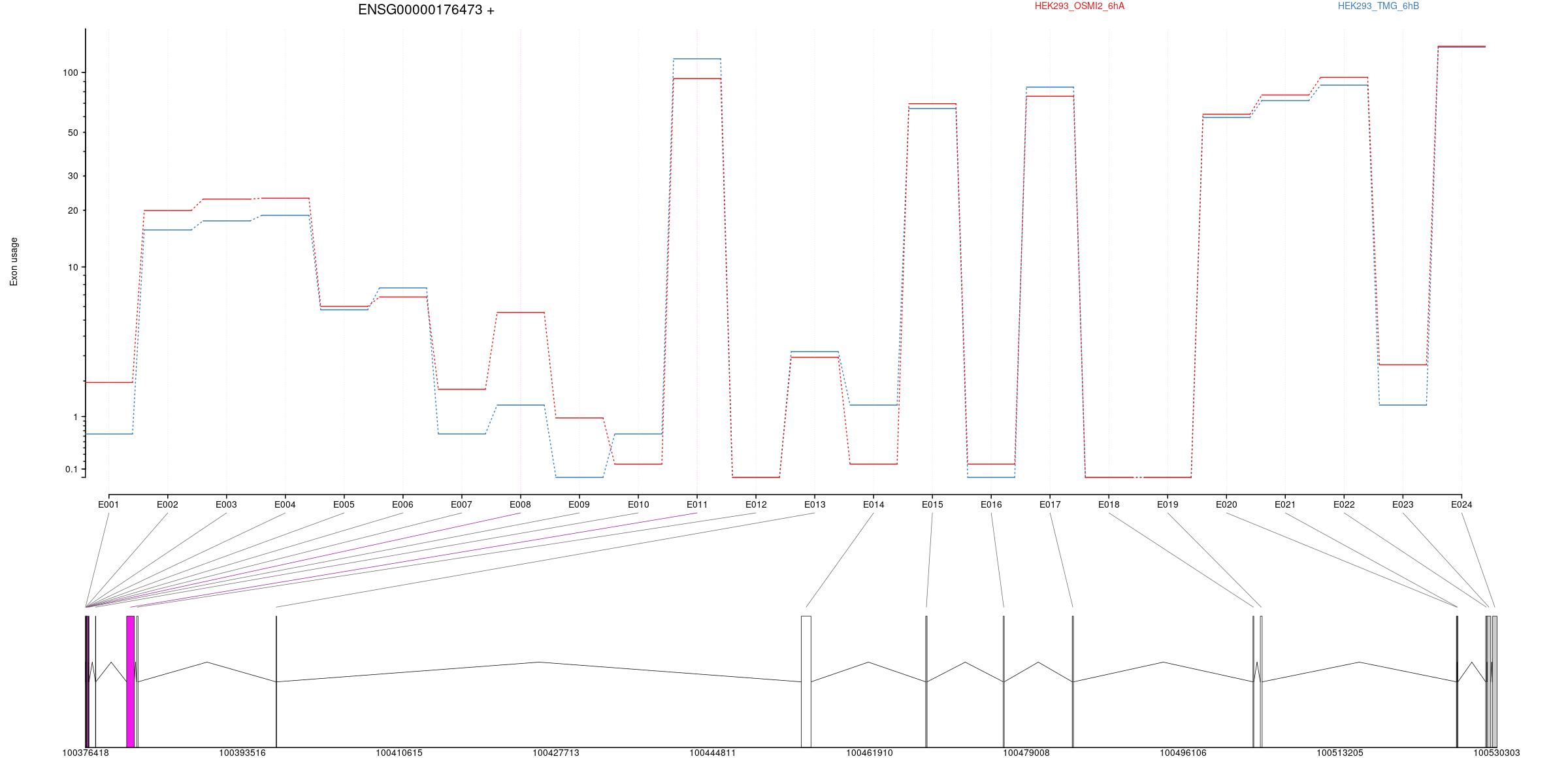This screenshot has height=784, width=1568.
Task: Click genomic coordinate 100427713
Action: coord(556,753)
